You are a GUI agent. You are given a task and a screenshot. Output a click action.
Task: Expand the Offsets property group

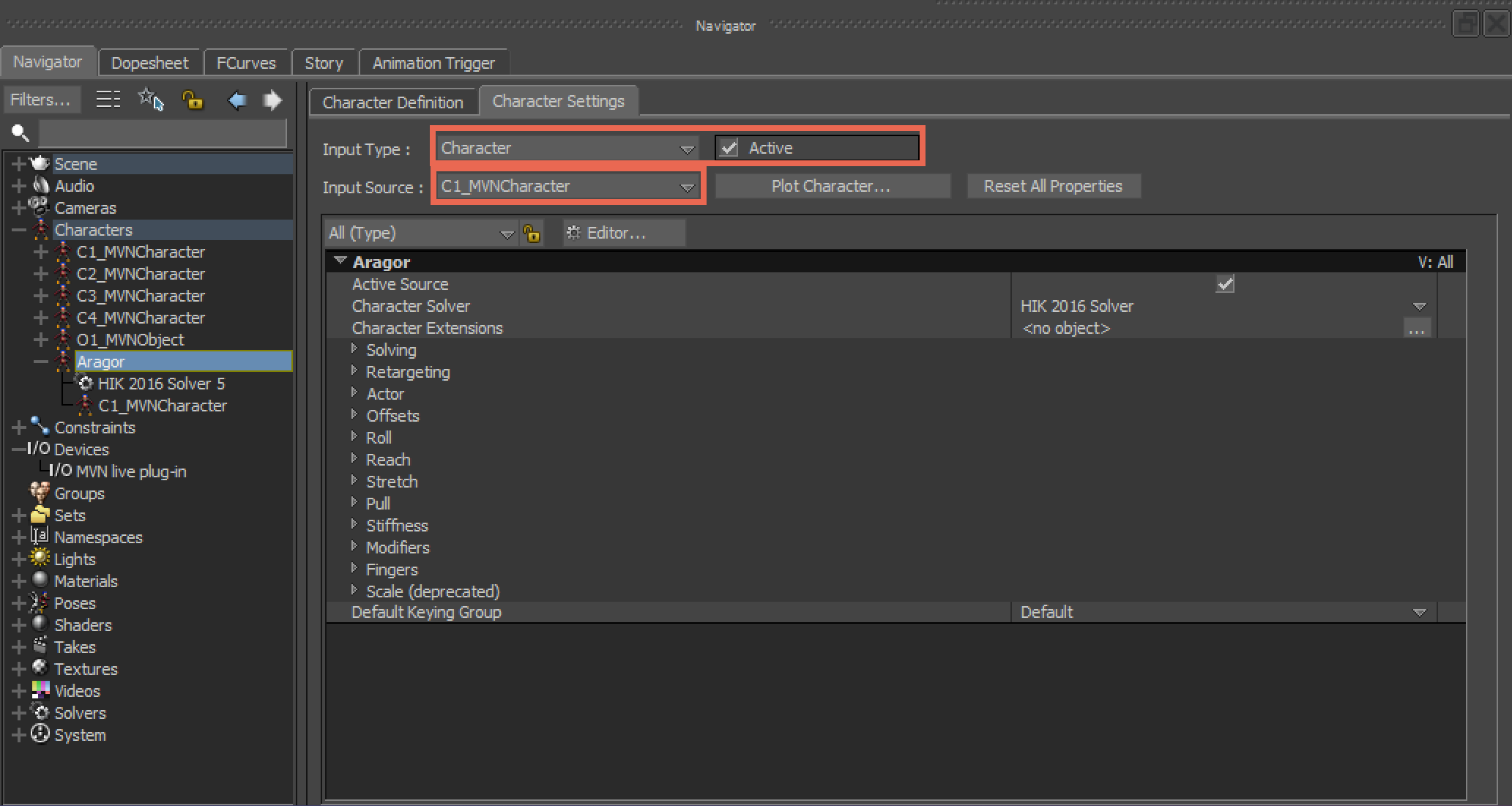(x=354, y=414)
